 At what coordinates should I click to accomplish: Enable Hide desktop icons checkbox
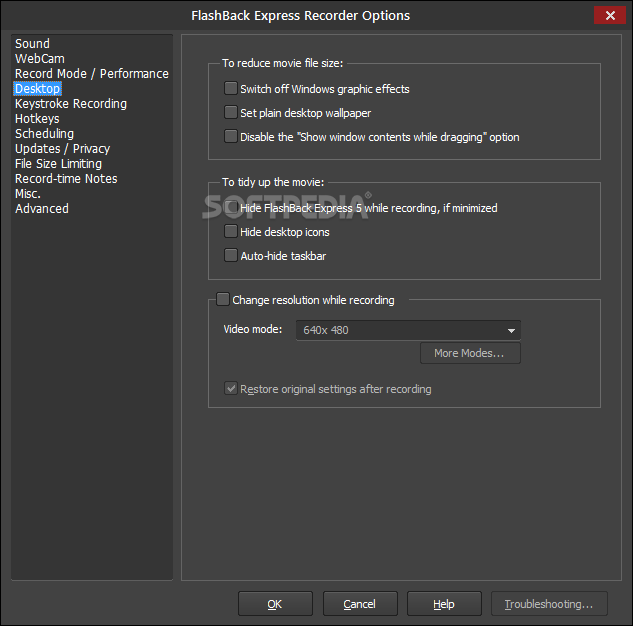231,231
